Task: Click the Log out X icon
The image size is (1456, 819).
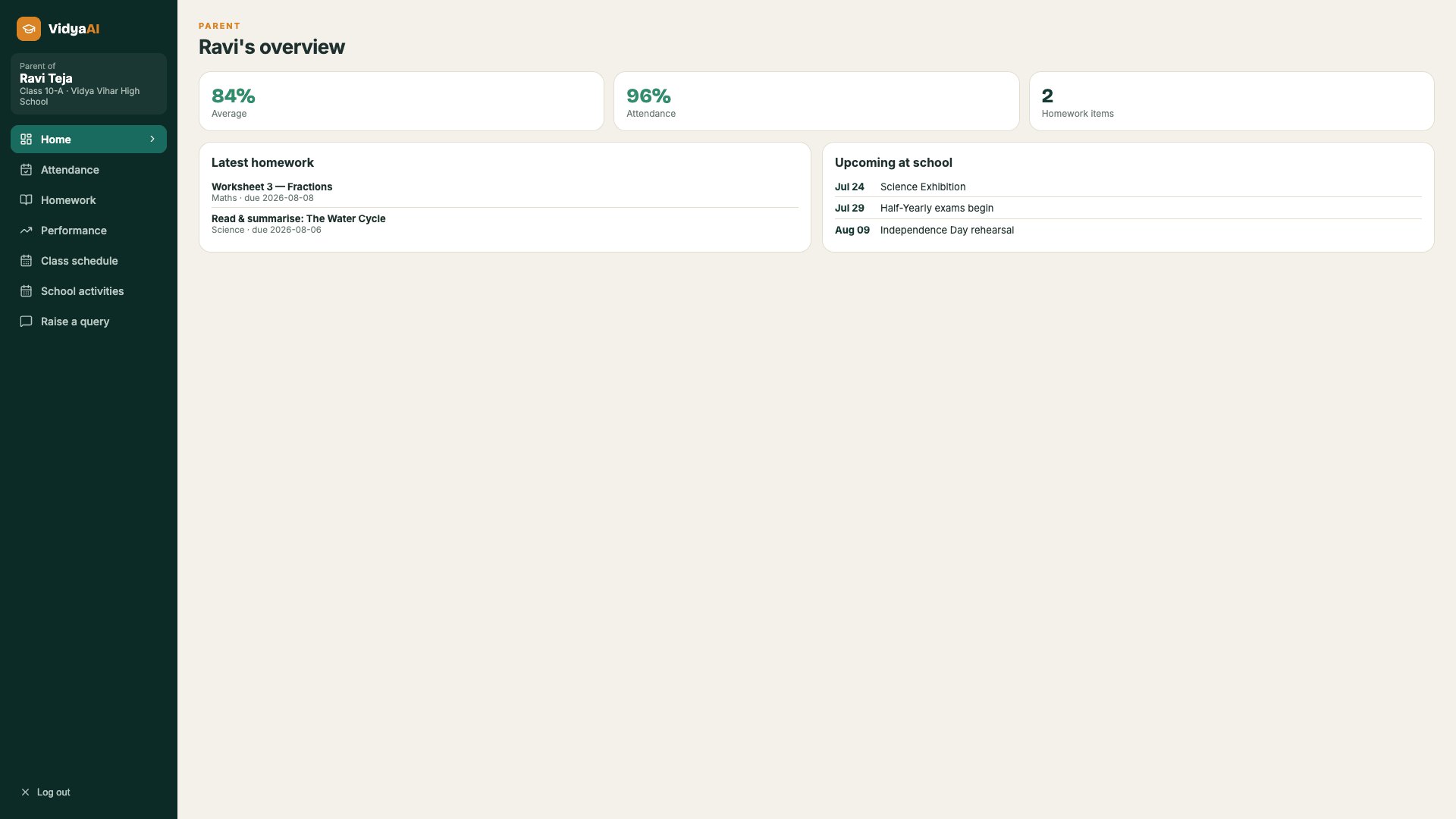Action: point(25,792)
